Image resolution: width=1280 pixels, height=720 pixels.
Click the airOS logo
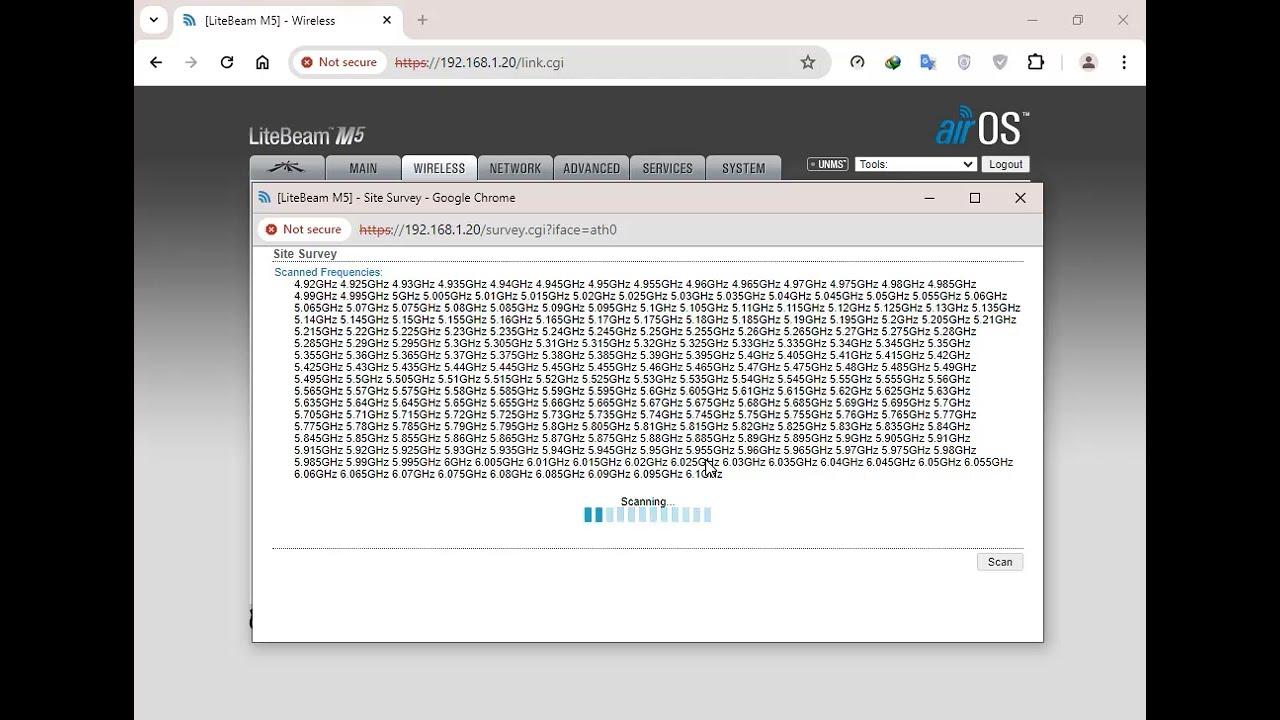[981, 126]
